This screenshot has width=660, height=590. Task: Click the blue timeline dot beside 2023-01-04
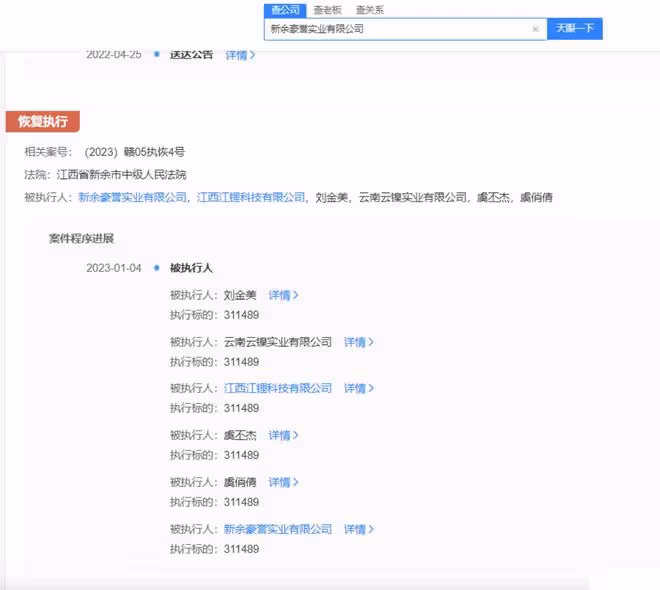tap(157, 268)
